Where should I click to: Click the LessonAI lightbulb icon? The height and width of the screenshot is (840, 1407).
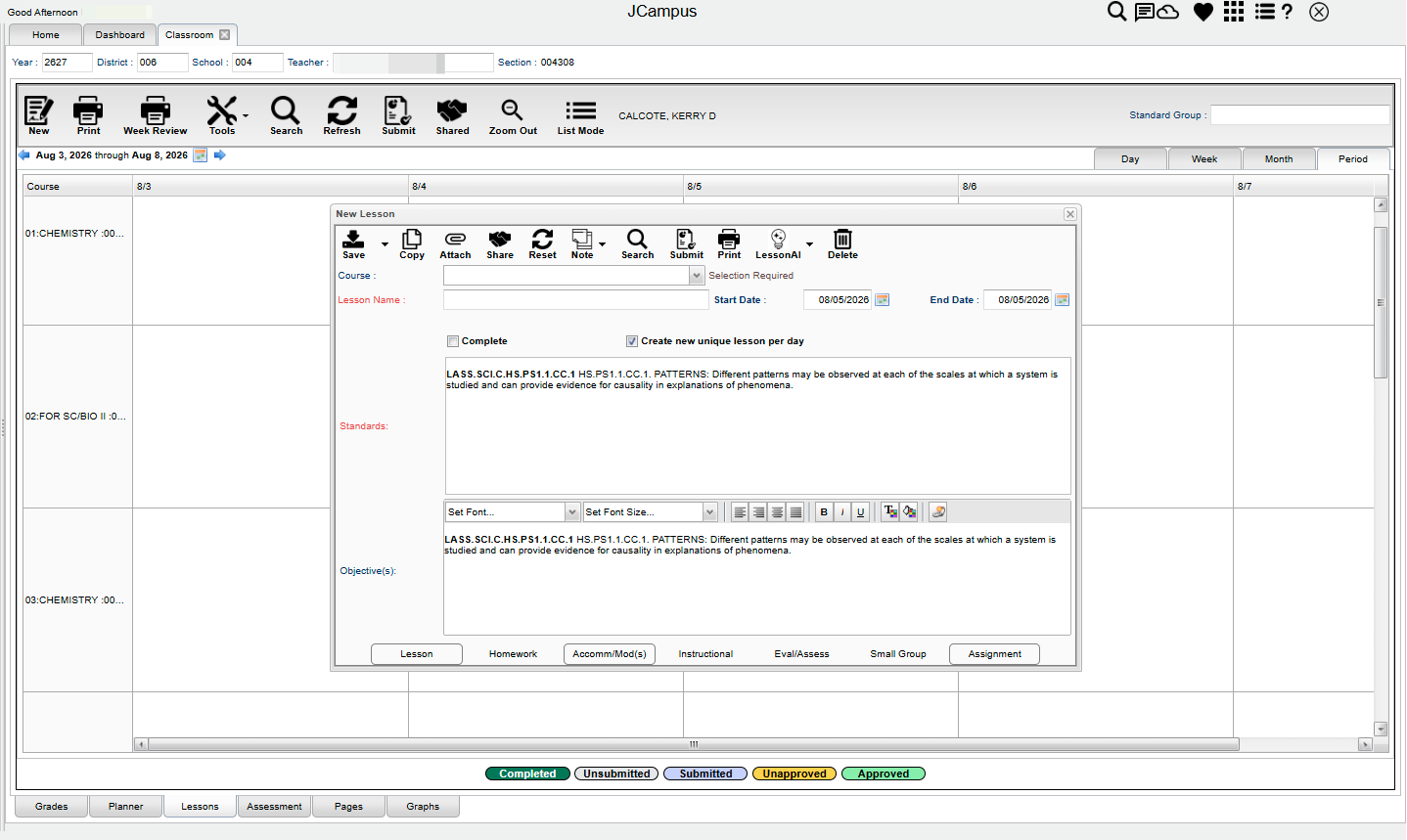pos(778,239)
